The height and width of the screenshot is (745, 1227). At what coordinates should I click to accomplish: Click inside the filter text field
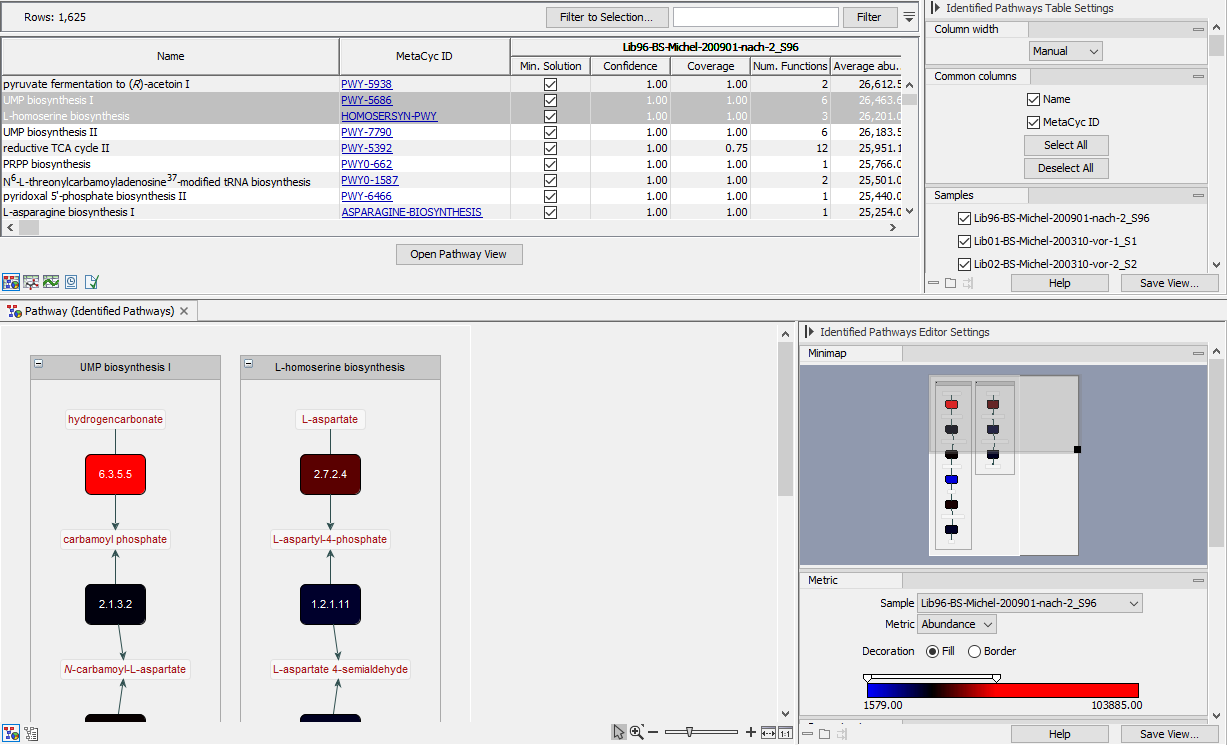[755, 16]
